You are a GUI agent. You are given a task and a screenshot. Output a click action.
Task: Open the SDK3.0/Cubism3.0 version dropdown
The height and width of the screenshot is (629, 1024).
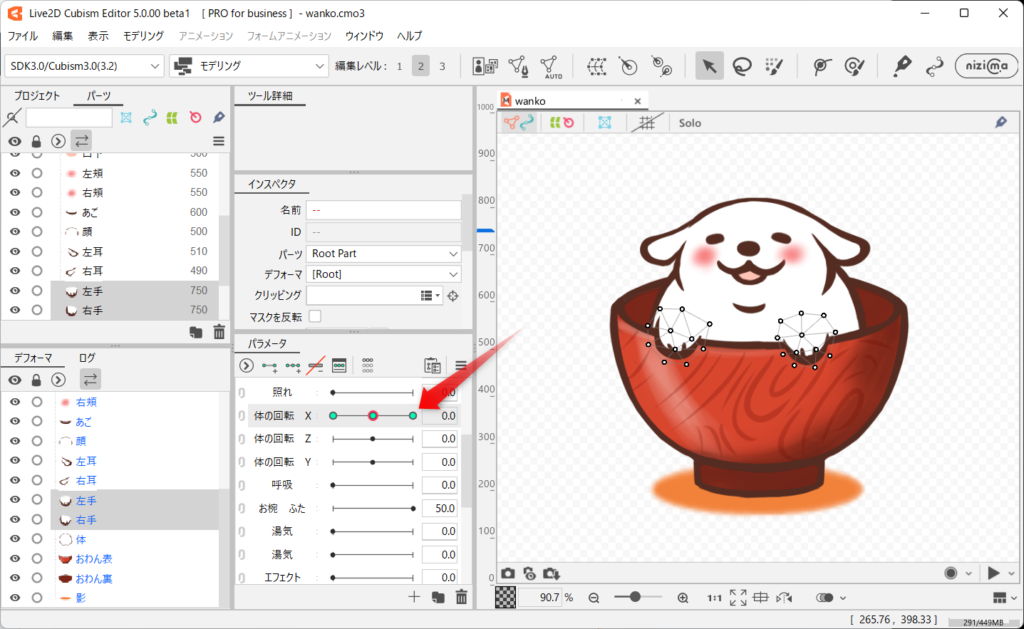coord(84,66)
